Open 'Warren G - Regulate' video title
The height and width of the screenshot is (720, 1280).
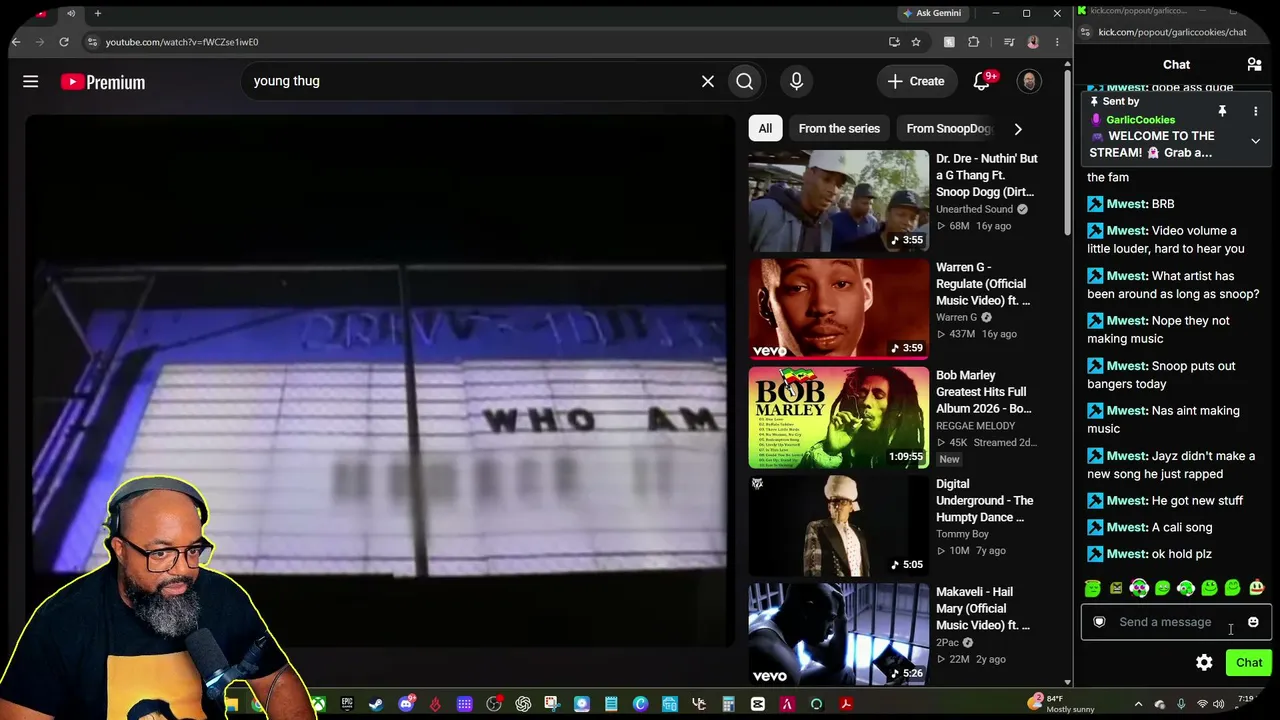(983, 284)
